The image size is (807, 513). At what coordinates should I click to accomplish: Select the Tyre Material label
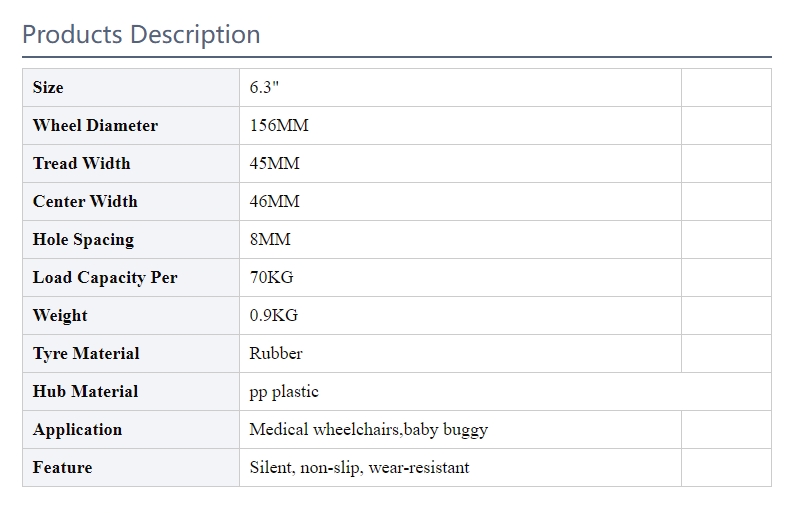pyautogui.click(x=86, y=353)
